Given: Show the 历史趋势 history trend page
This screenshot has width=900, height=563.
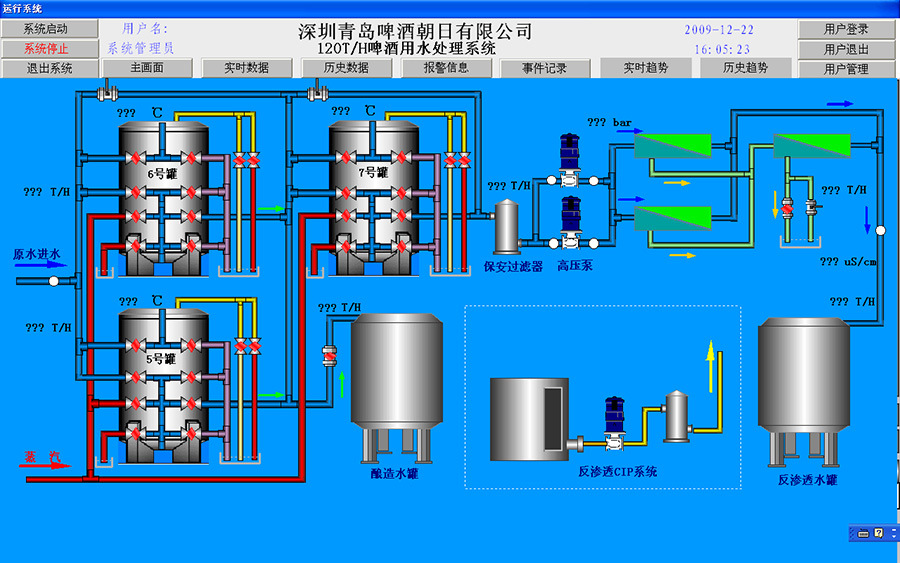Looking at the screenshot, I should [x=746, y=68].
